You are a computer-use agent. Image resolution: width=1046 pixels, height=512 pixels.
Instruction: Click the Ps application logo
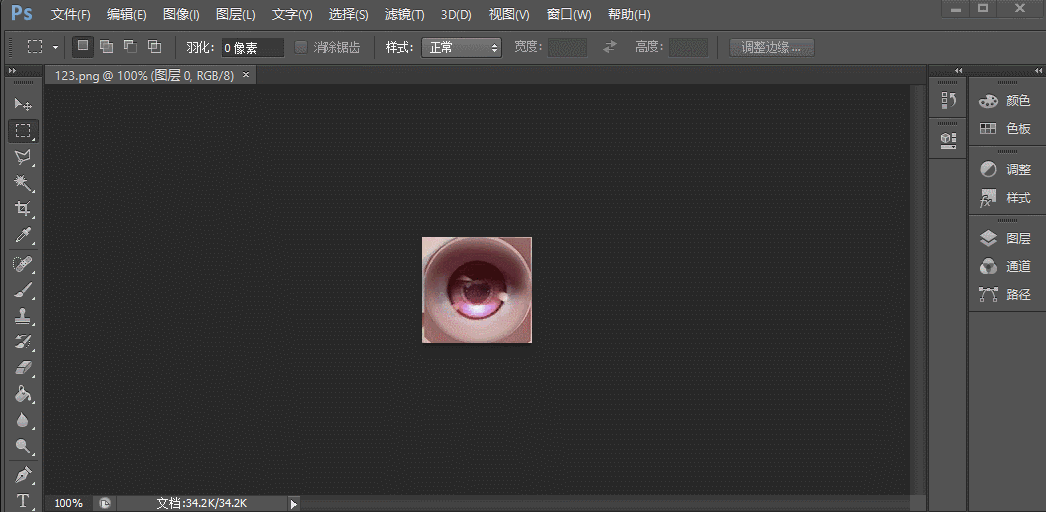point(22,13)
